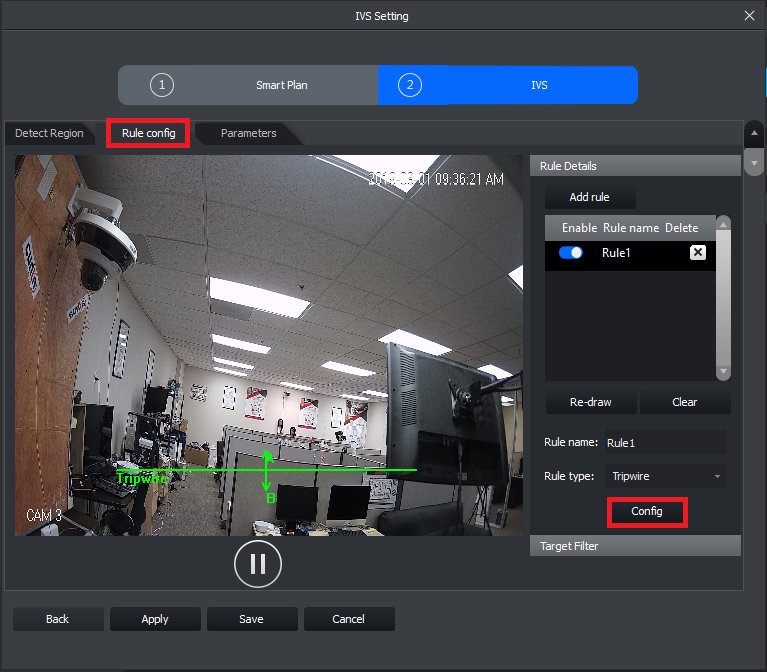Switch to the Detect Region tab
Screen dimensions: 767x672
pos(49,133)
